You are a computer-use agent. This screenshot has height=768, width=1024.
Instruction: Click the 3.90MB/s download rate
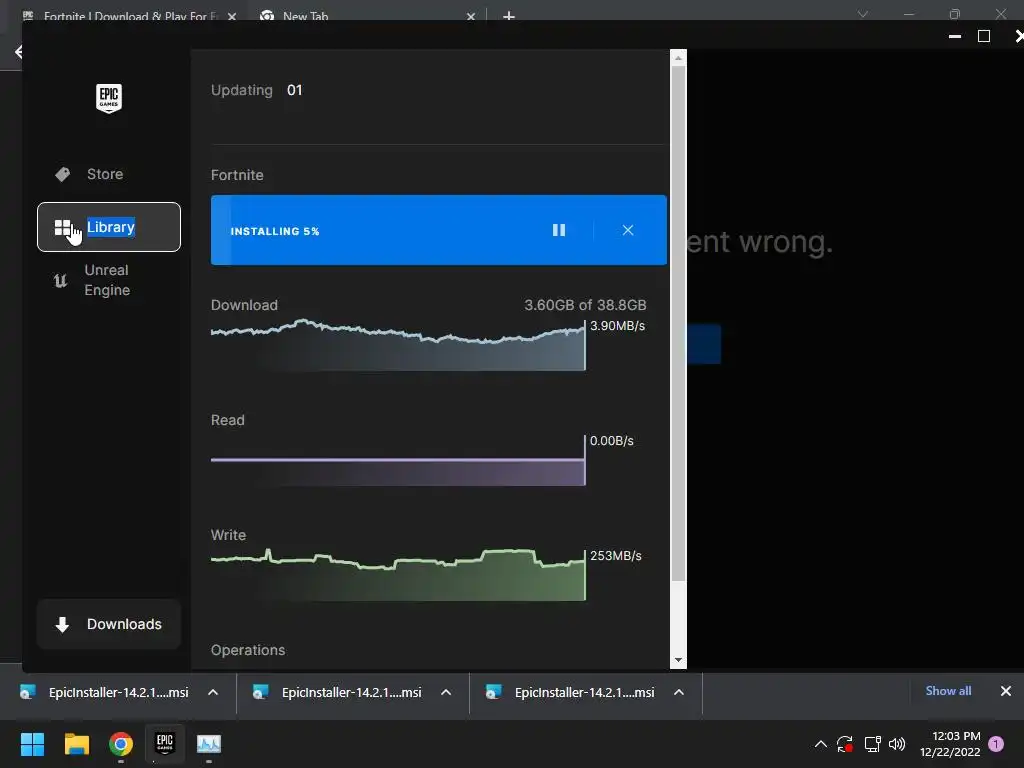[x=617, y=326]
